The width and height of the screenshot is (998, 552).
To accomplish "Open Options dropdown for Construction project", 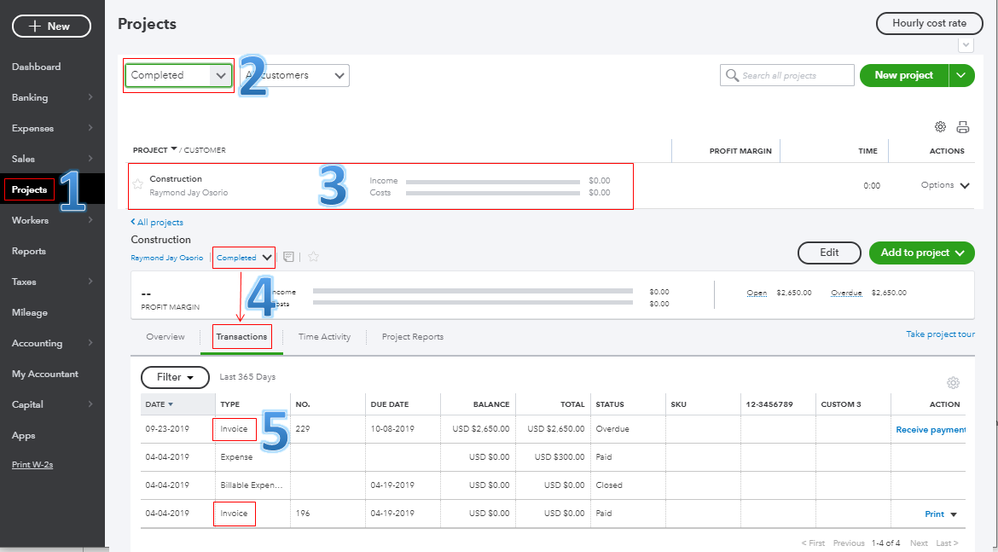I will pos(945,185).
